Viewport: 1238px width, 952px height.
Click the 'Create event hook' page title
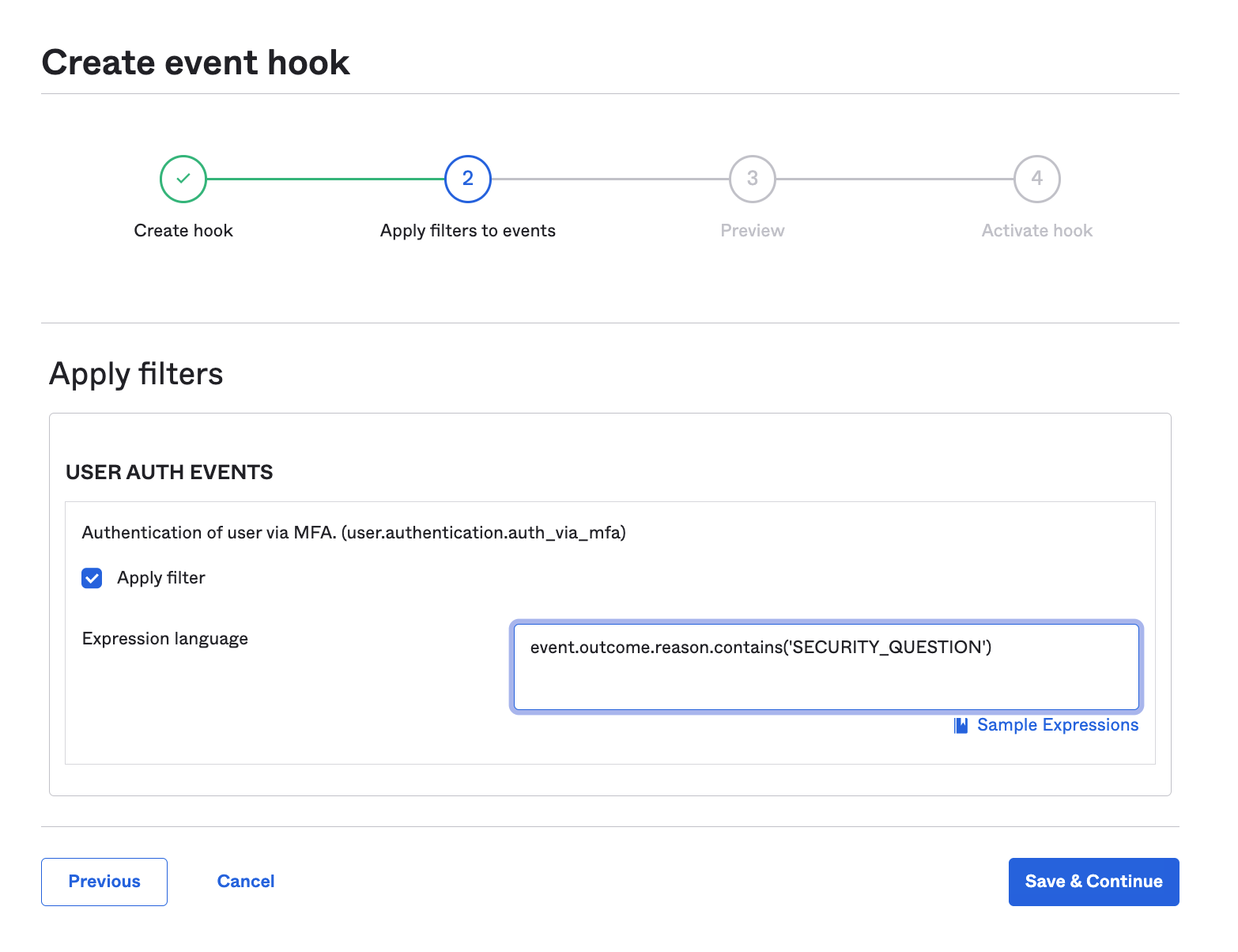(x=195, y=62)
